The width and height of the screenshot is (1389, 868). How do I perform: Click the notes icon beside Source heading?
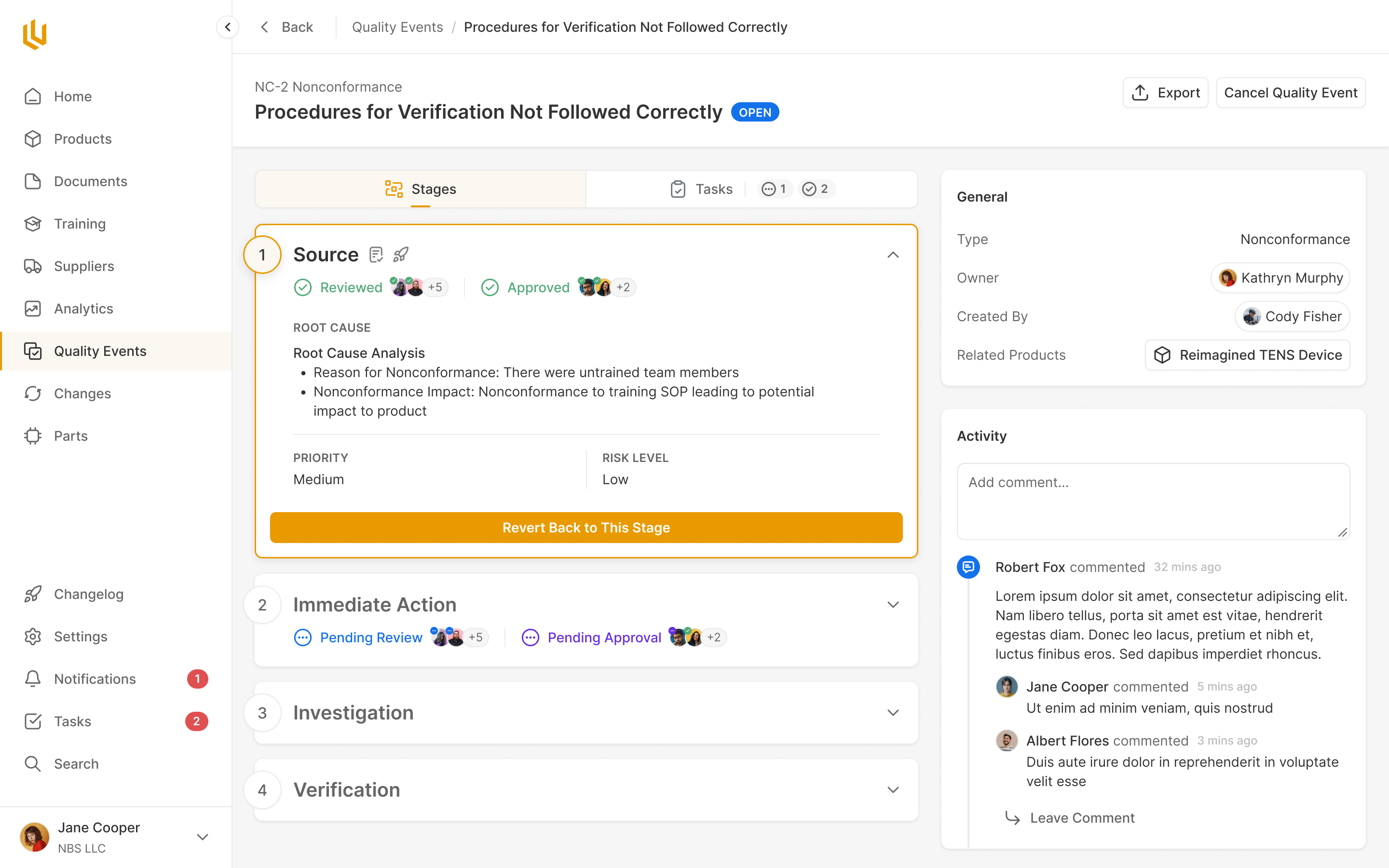pyautogui.click(x=376, y=254)
